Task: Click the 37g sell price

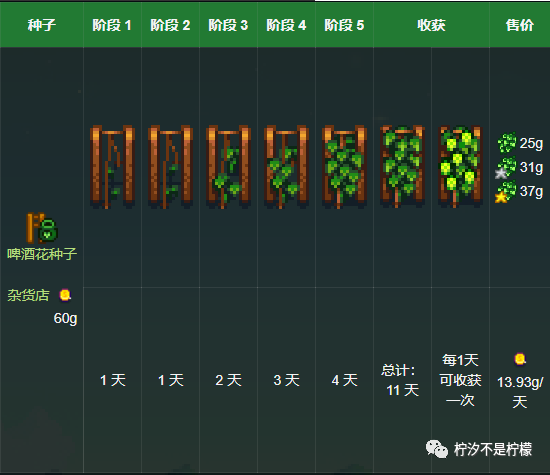Action: [x=531, y=191]
